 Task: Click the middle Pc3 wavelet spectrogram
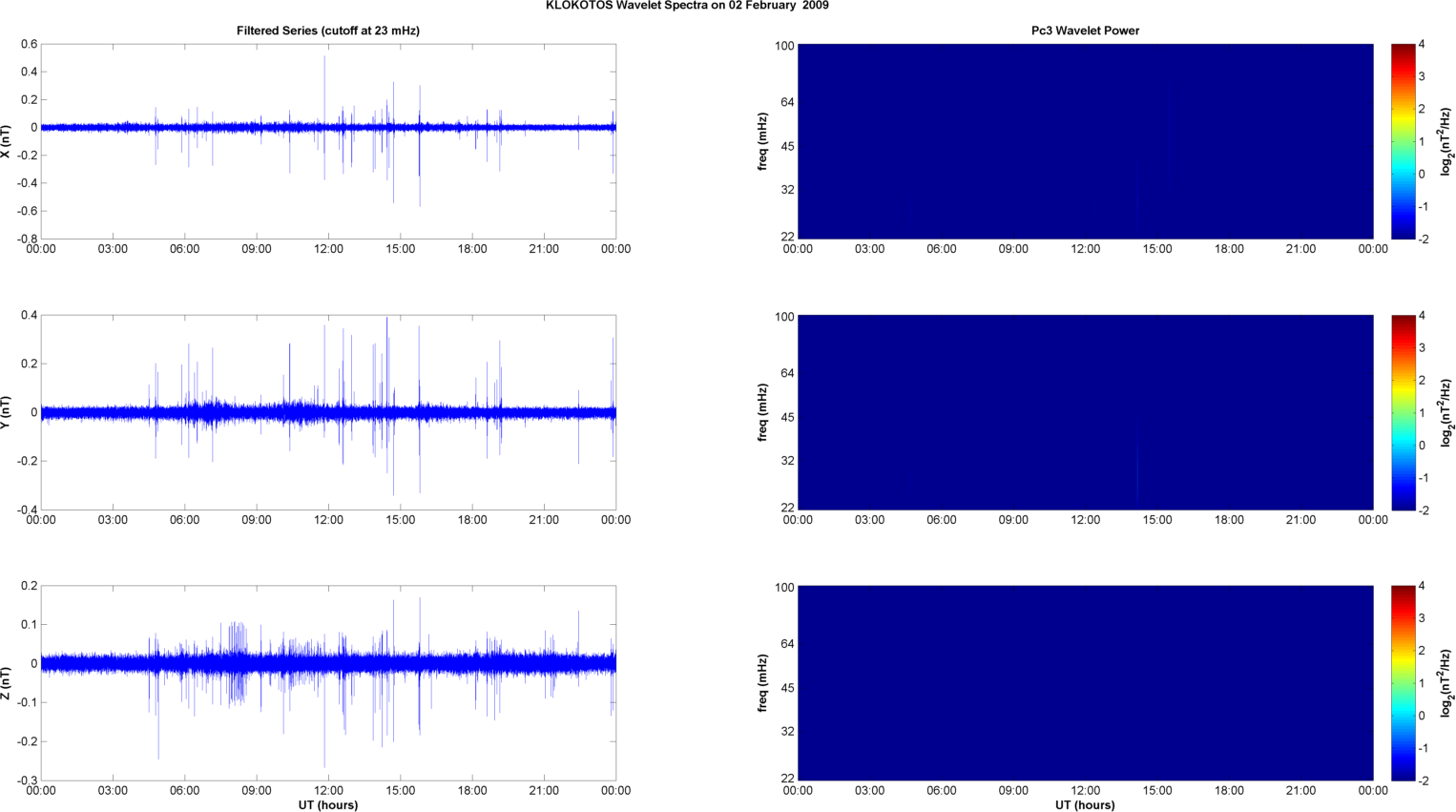[x=1085, y=412]
